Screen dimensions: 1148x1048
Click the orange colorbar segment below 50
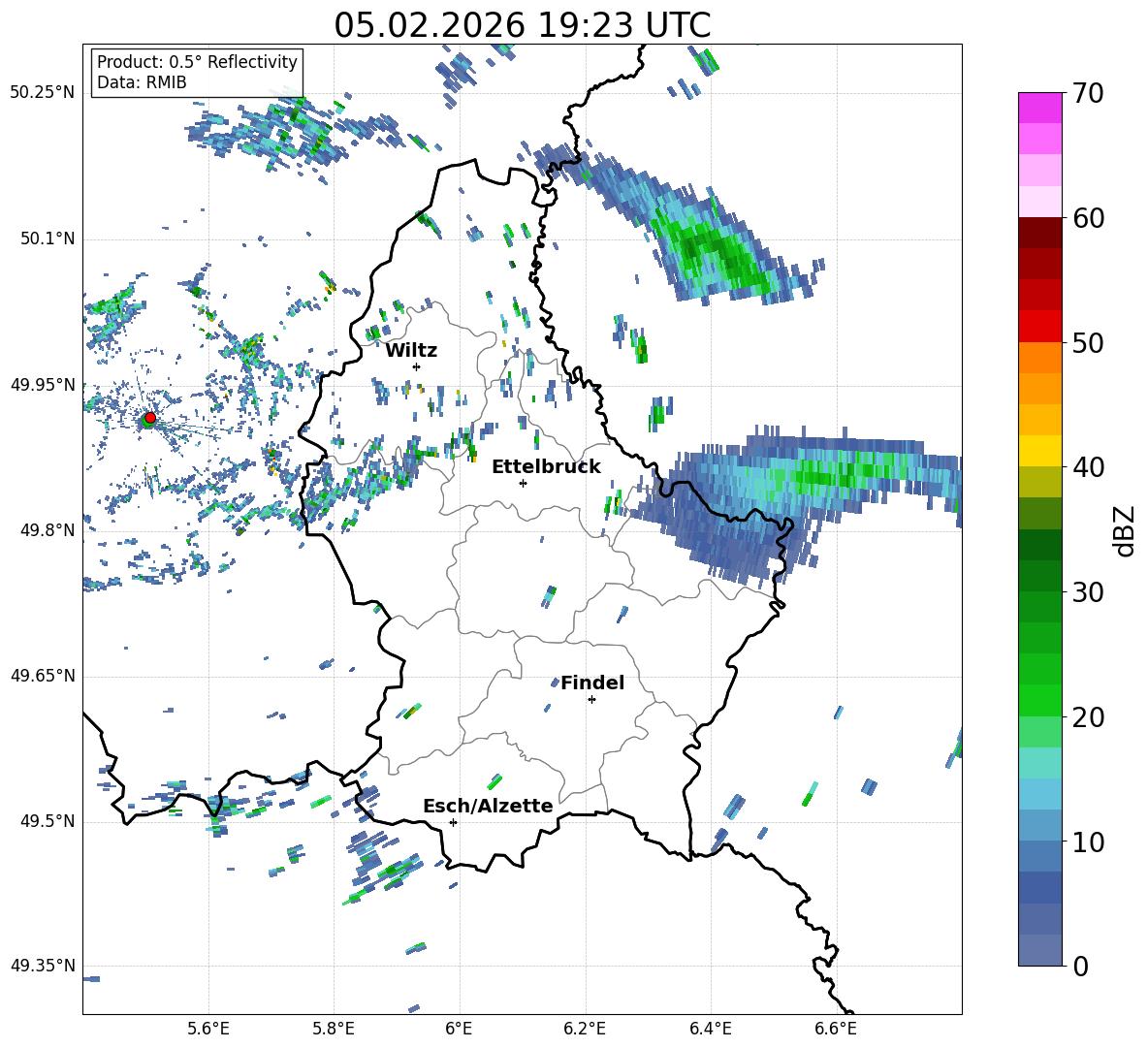tap(1039, 358)
